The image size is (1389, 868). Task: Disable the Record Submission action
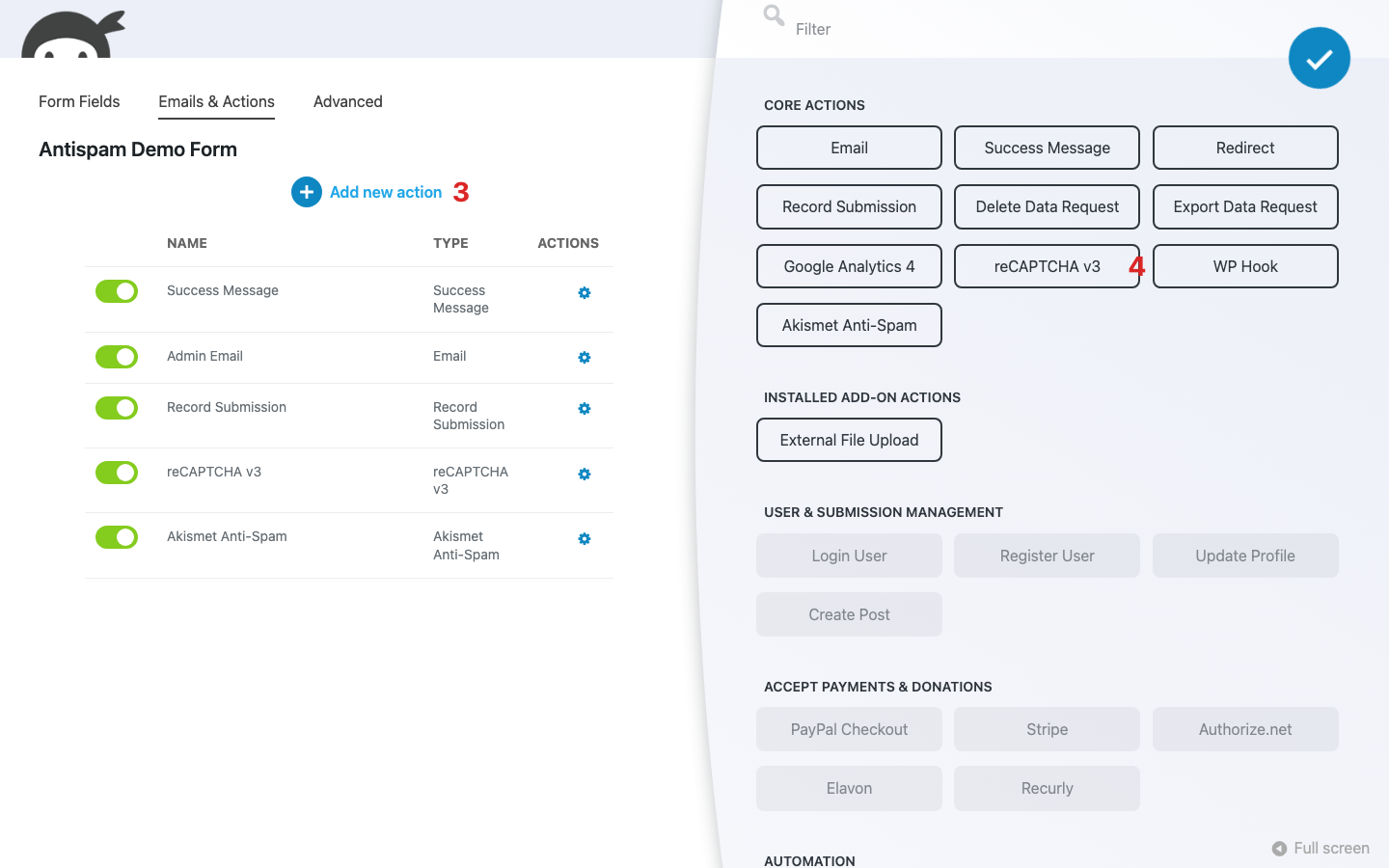click(117, 408)
